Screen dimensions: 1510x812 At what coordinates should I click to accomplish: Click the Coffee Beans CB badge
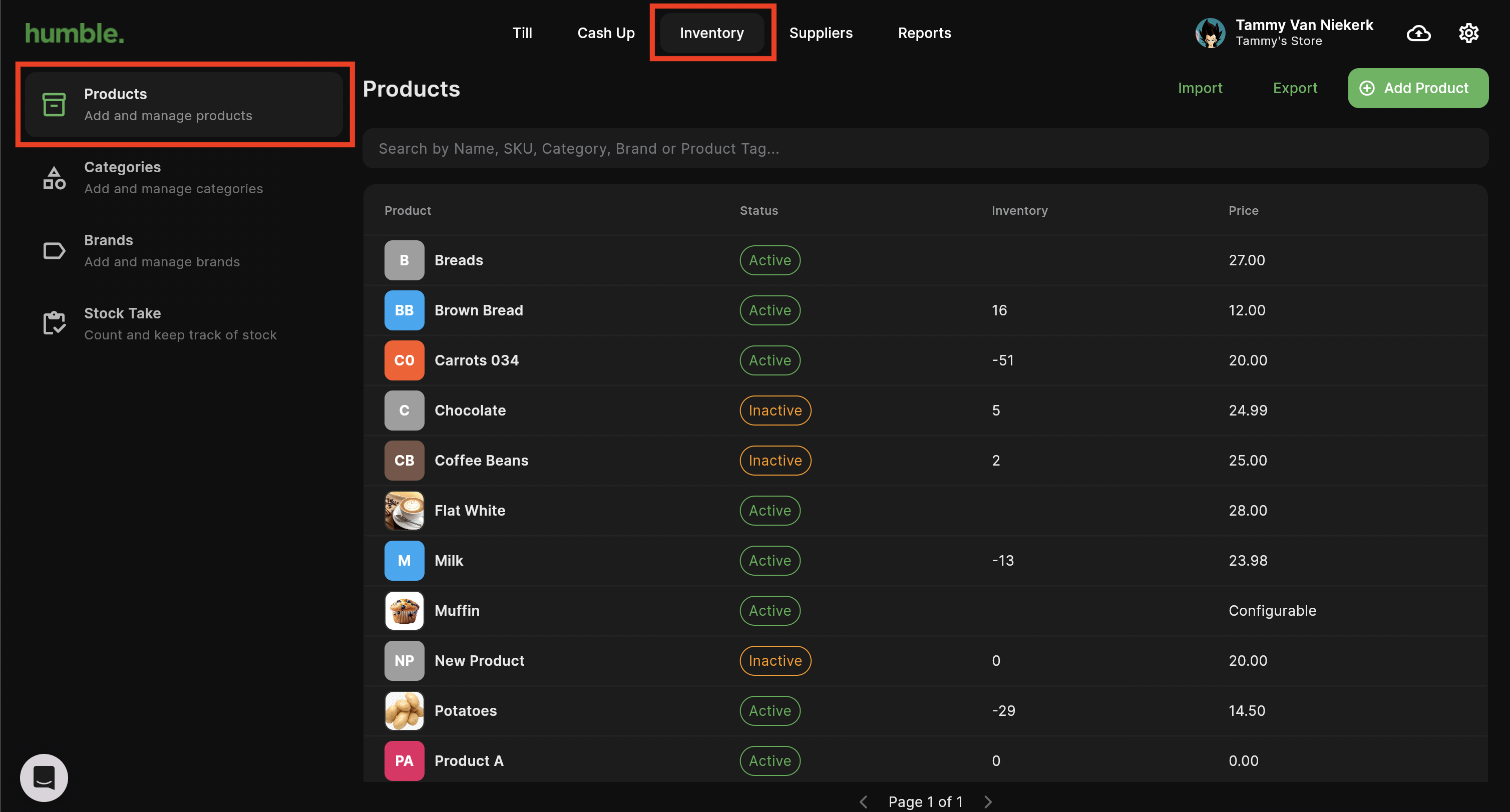pos(404,460)
